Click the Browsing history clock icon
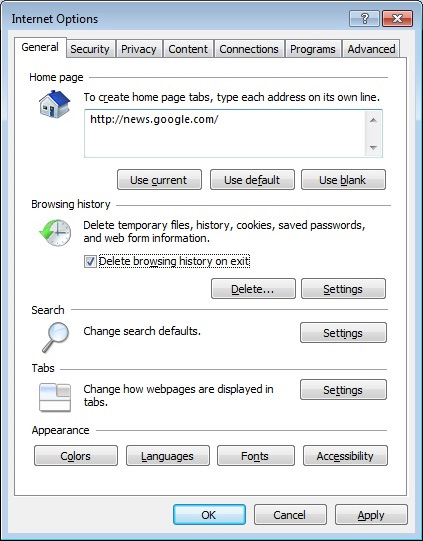The image size is (423, 541). (55, 233)
